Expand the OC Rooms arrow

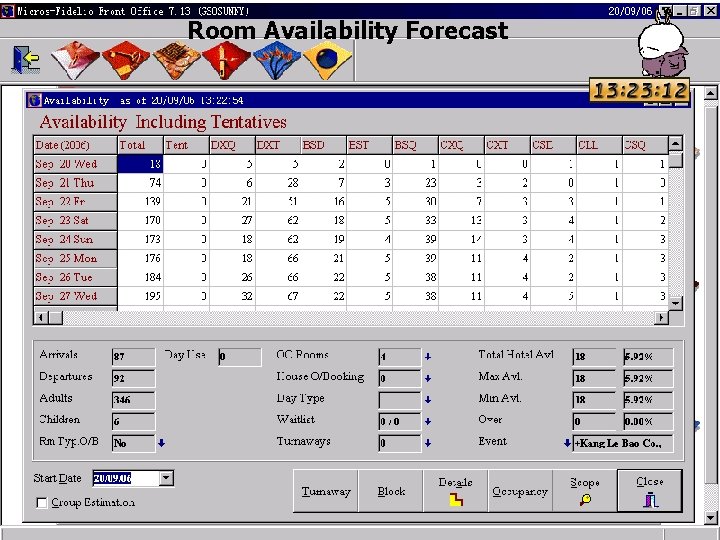point(428,356)
